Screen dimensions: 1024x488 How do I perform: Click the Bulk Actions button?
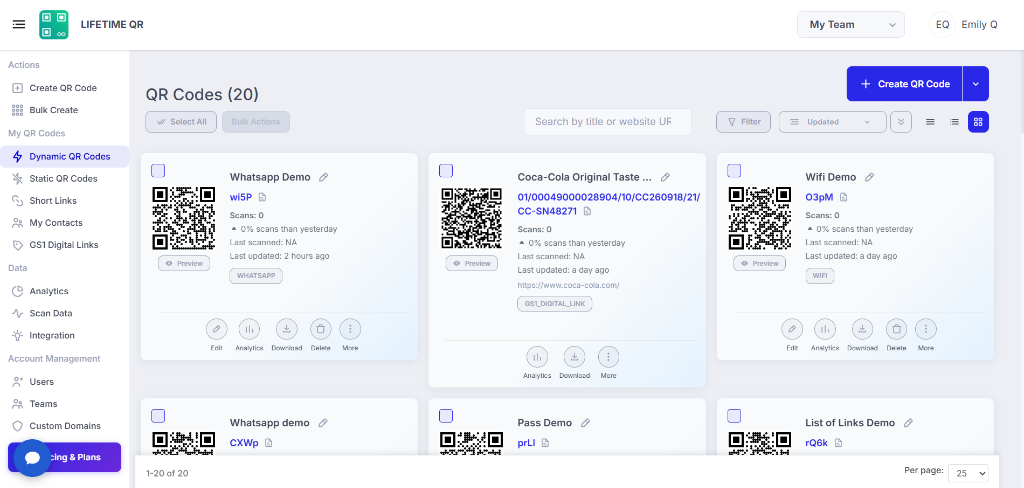tap(255, 122)
